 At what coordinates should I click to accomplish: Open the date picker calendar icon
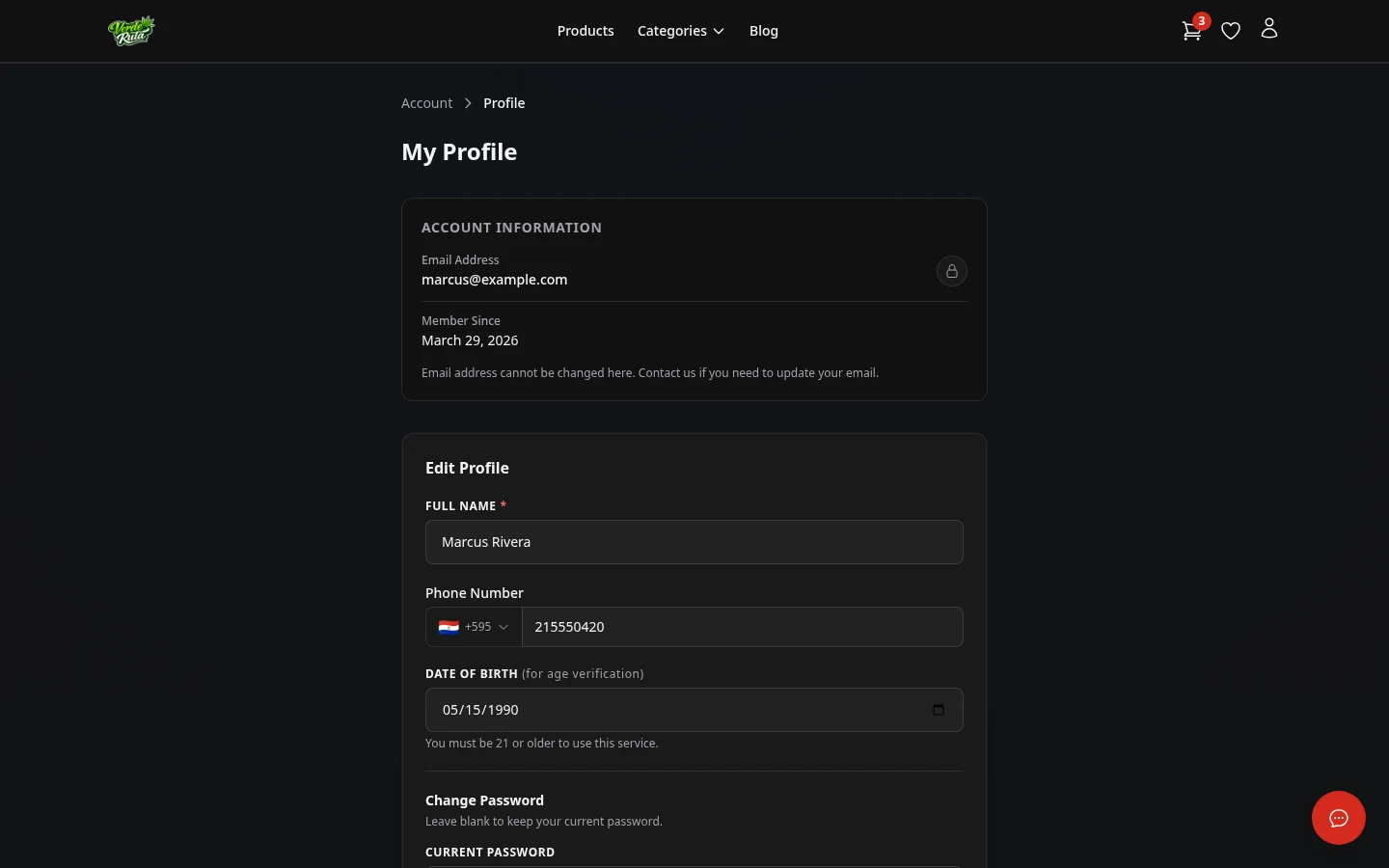938,710
